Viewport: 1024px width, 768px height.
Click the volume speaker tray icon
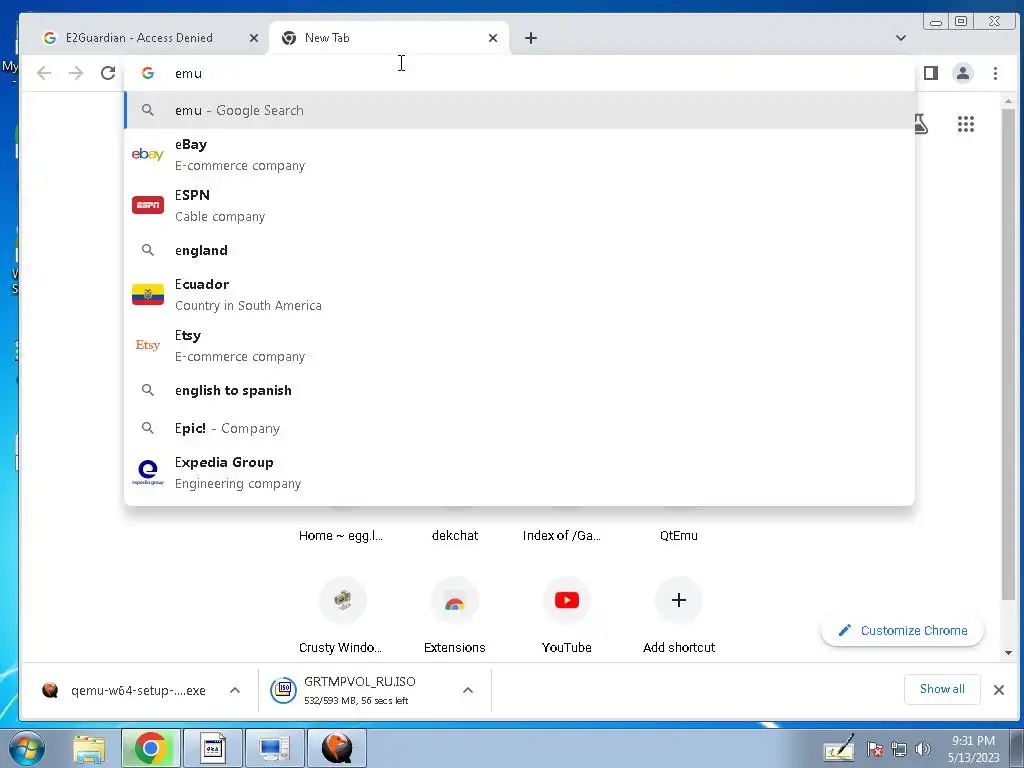pyautogui.click(x=923, y=749)
